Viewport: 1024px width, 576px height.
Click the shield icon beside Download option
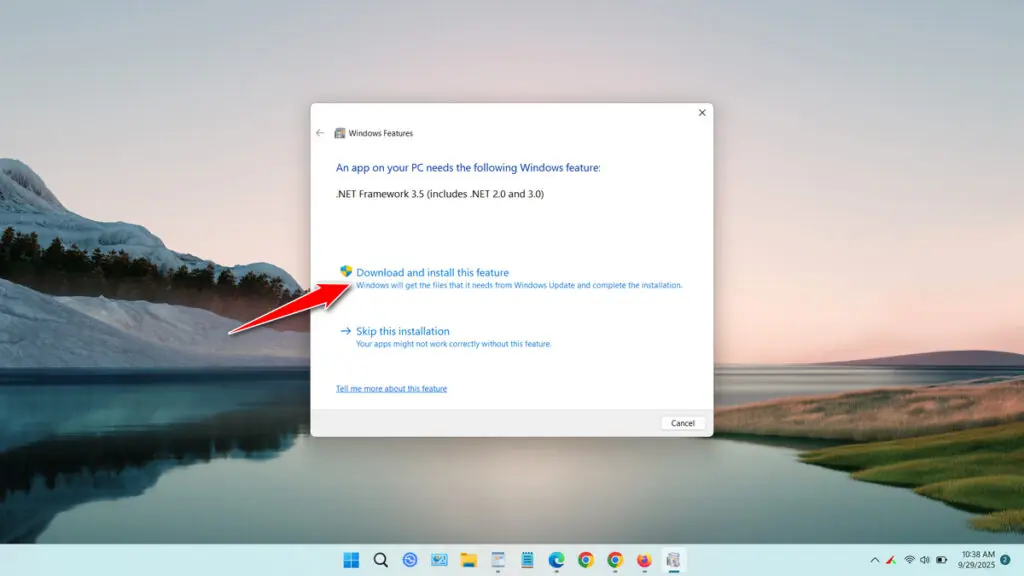pyautogui.click(x=348, y=272)
